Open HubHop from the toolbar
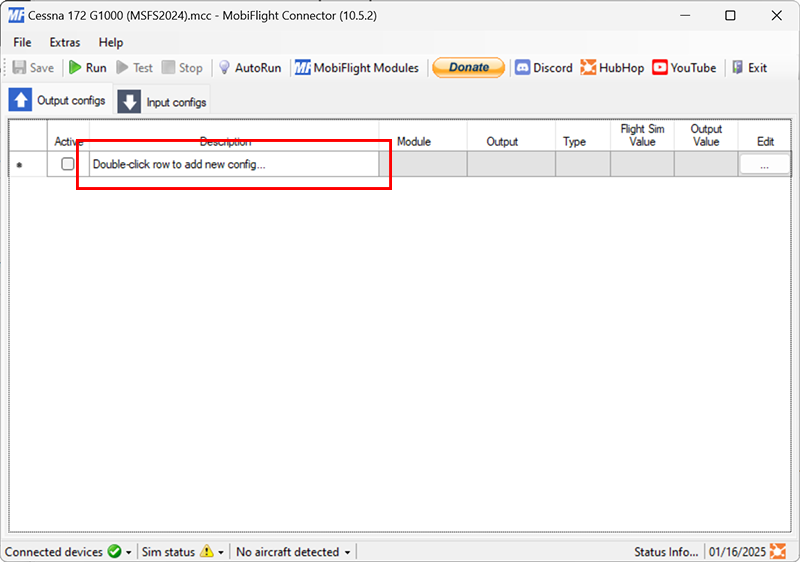This screenshot has height=562, width=800. [612, 68]
